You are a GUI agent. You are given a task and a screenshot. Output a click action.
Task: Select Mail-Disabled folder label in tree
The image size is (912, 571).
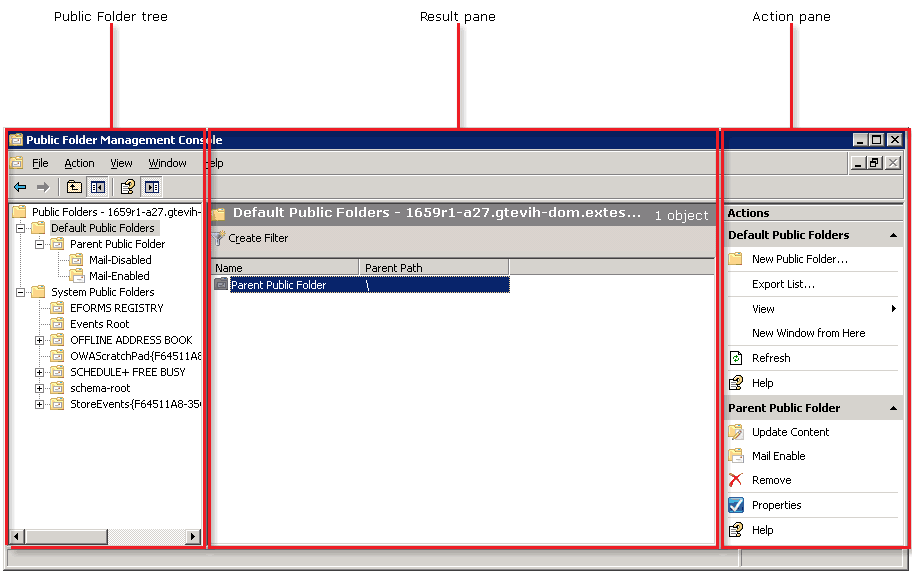120,260
